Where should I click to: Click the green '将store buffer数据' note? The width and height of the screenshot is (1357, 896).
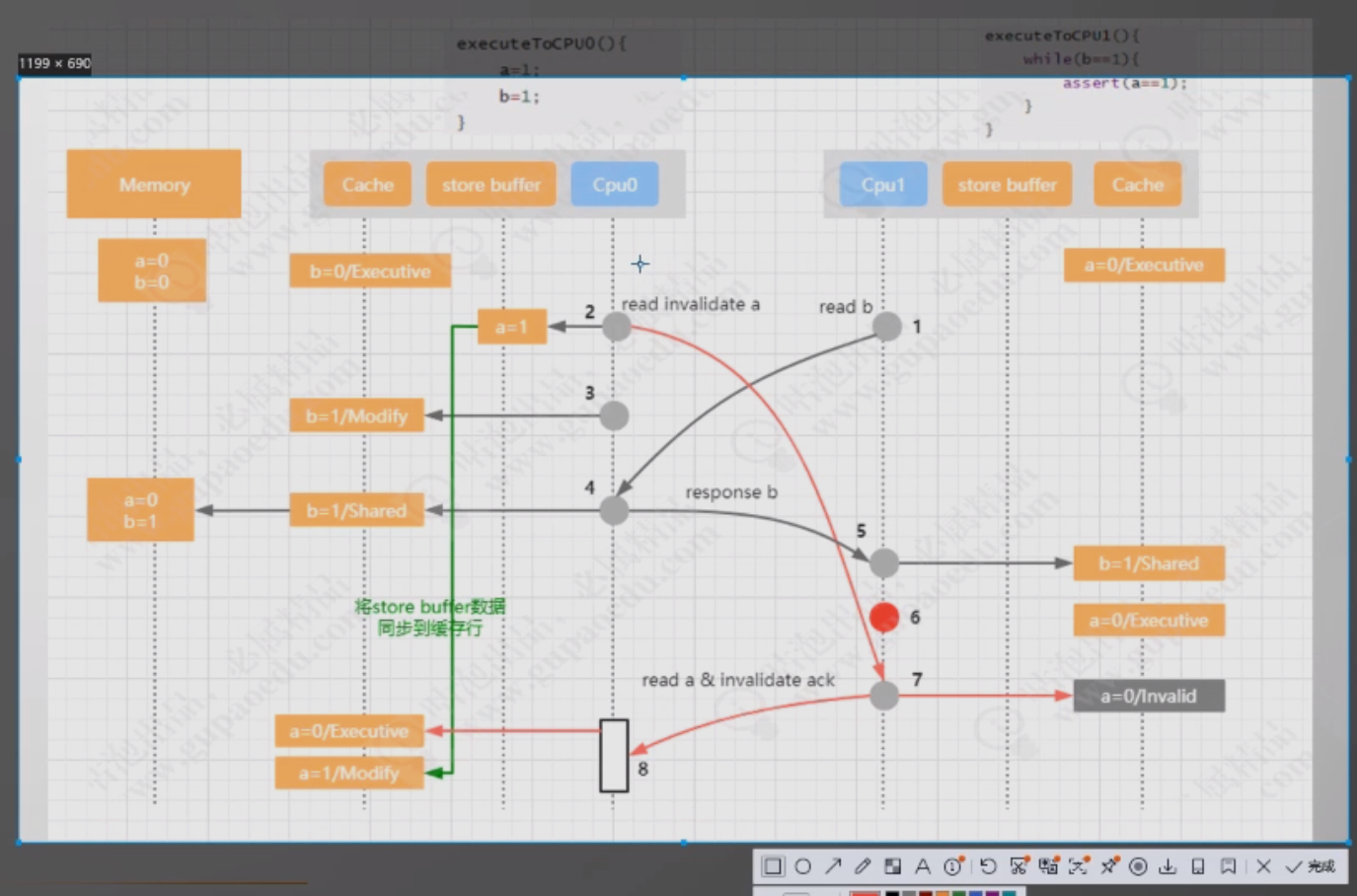click(429, 617)
